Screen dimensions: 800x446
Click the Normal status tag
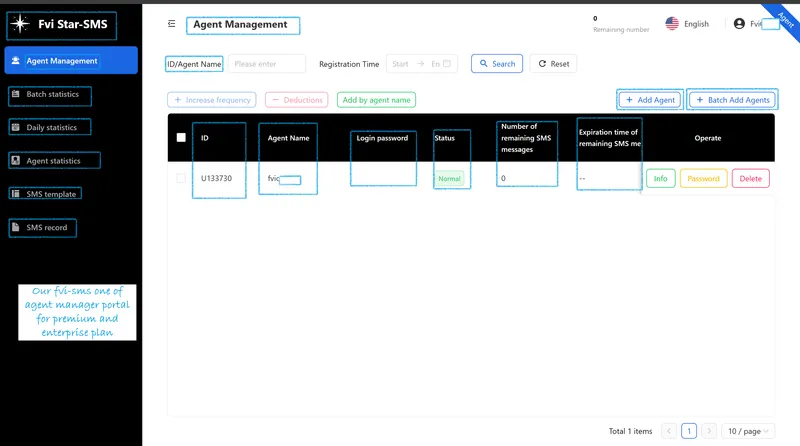pos(449,179)
